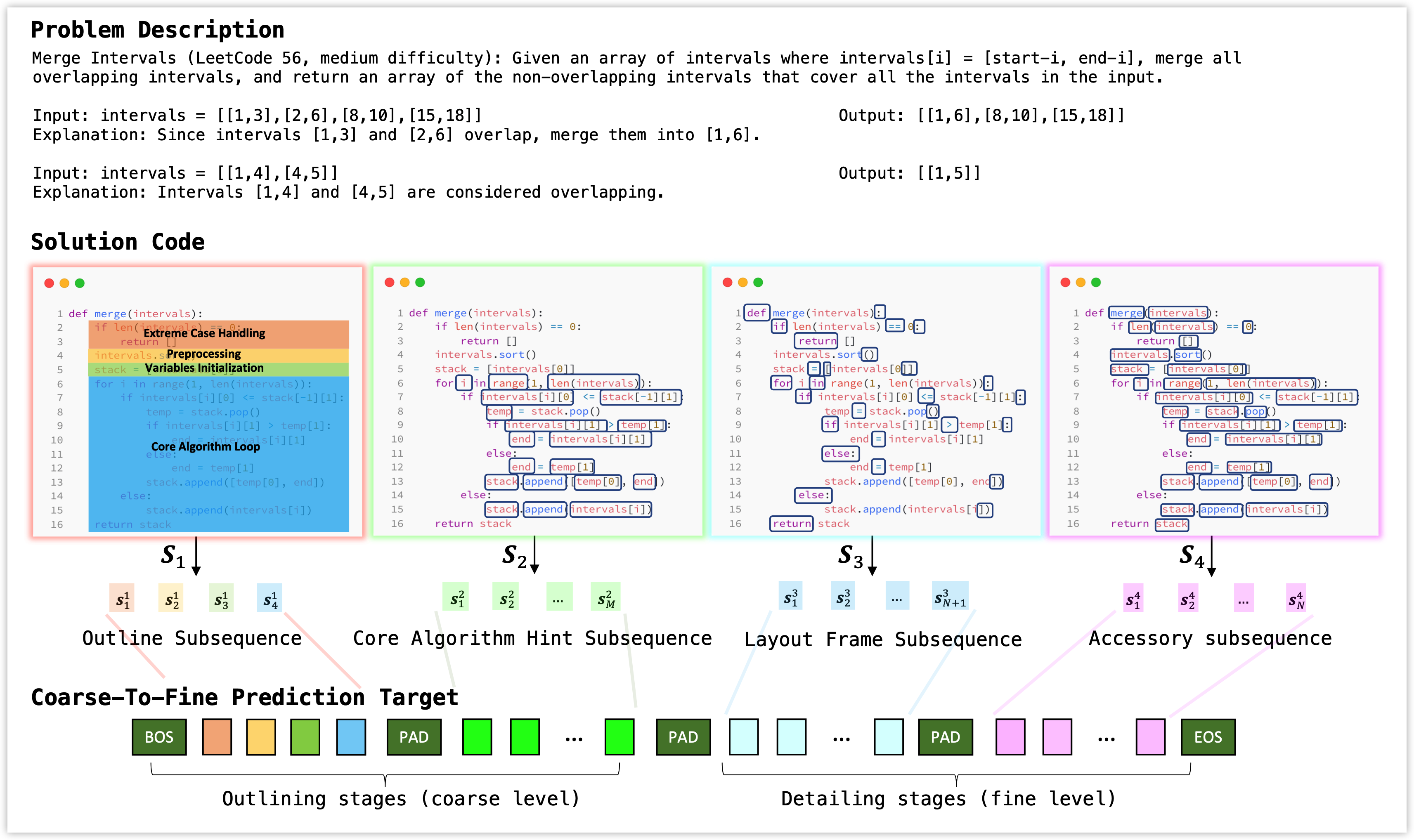The image size is (1414, 840).
Task: Click the orange Extreme Case Handling block
Action: [219, 335]
